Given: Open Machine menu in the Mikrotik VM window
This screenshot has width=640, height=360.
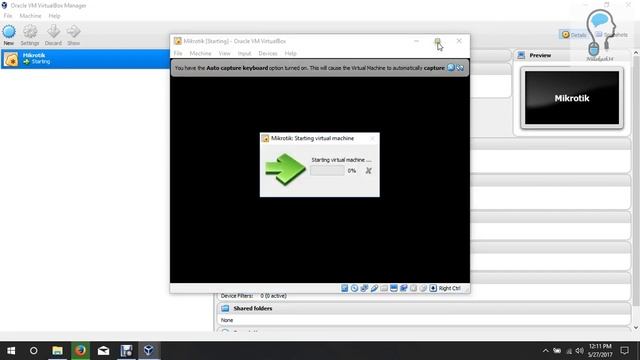Looking at the screenshot, I should tap(200, 53).
